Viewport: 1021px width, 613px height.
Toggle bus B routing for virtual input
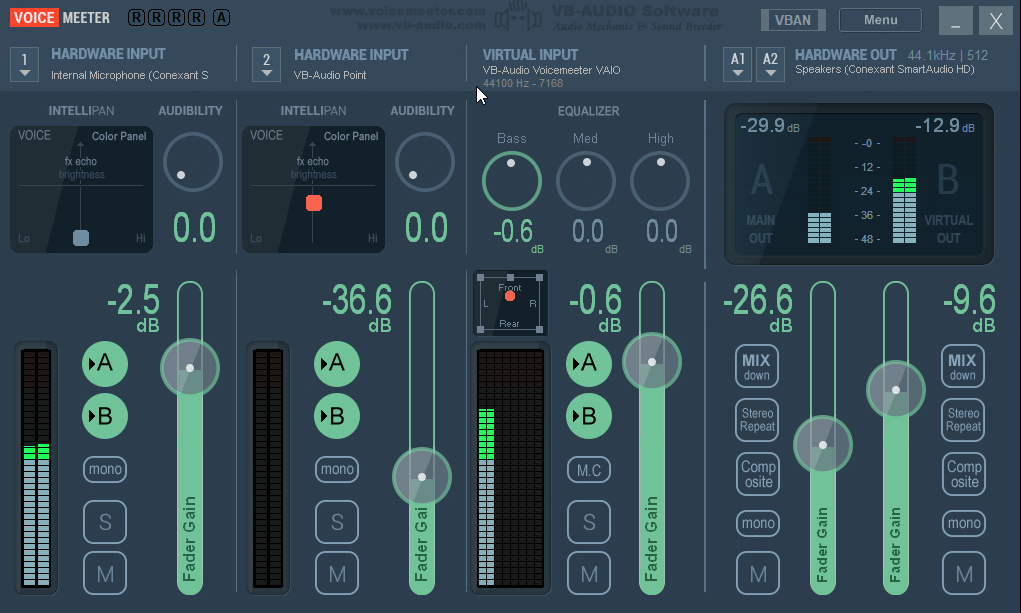(589, 416)
